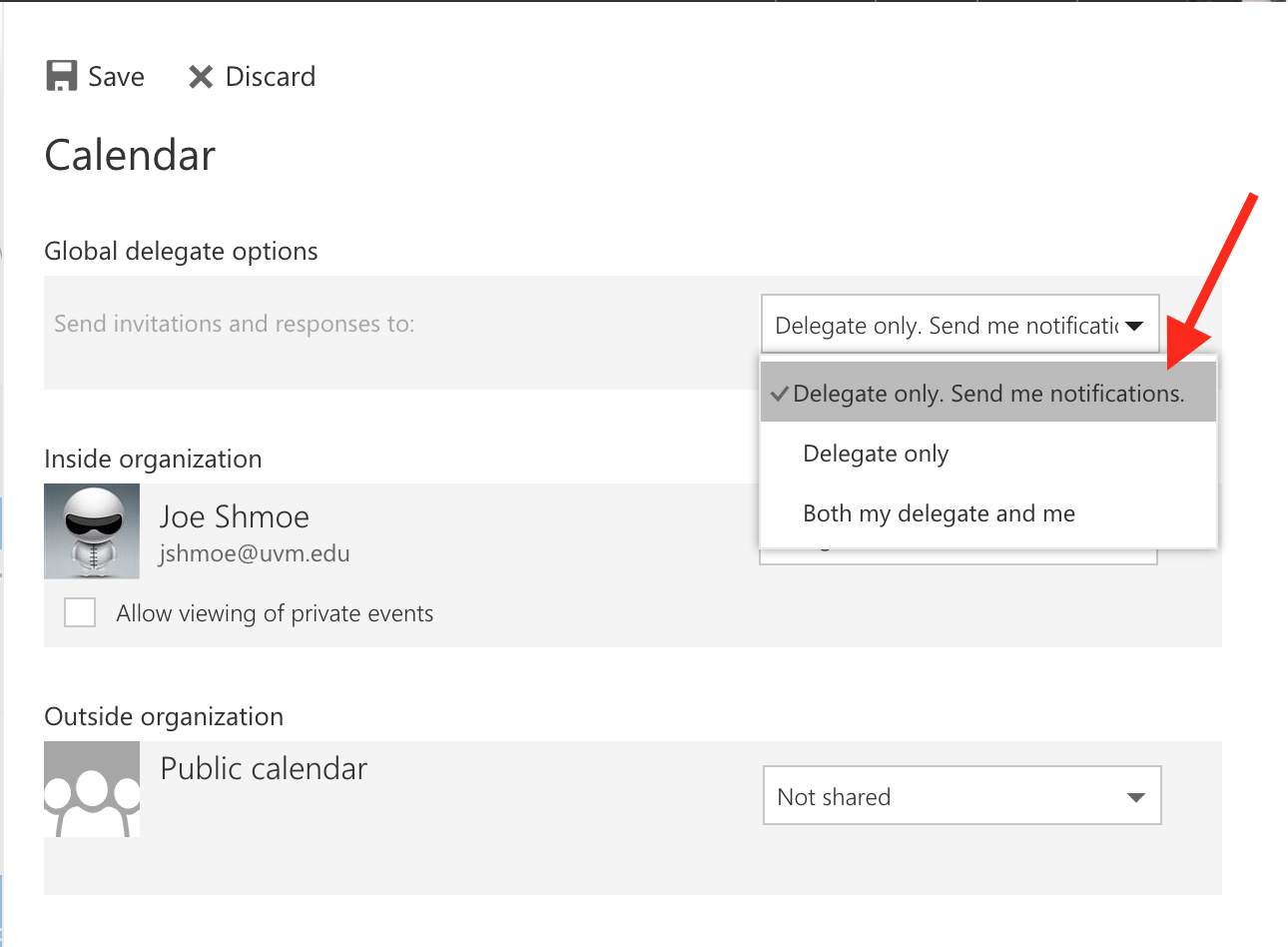1288x947 pixels.
Task: Click the checkmark beside the selected delegate option
Action: 779,393
